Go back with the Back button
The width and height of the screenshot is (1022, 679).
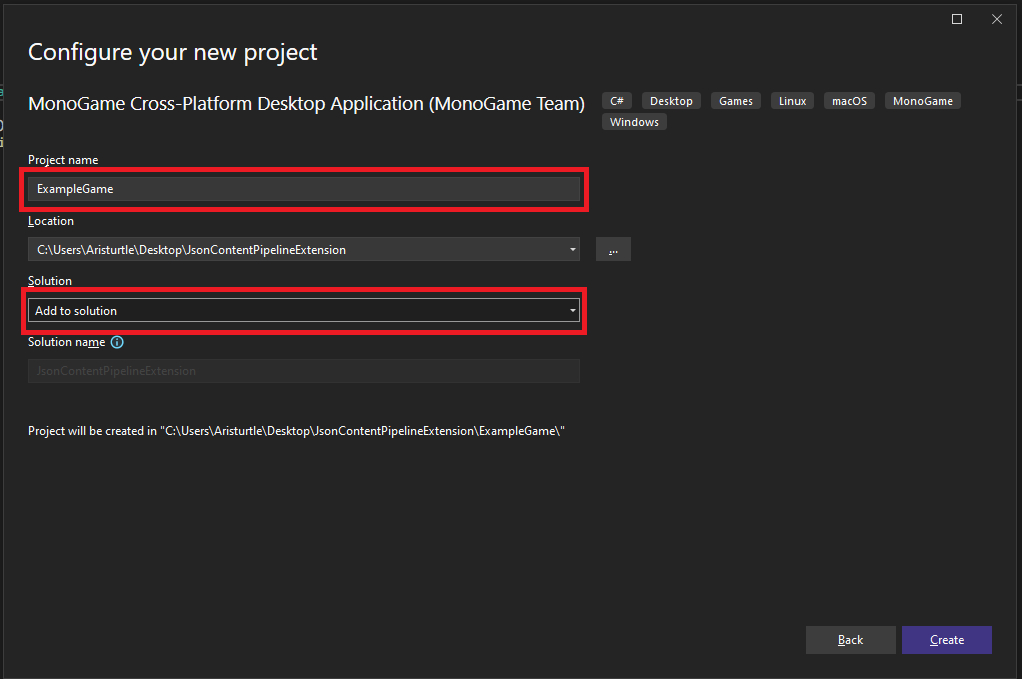[x=850, y=640]
